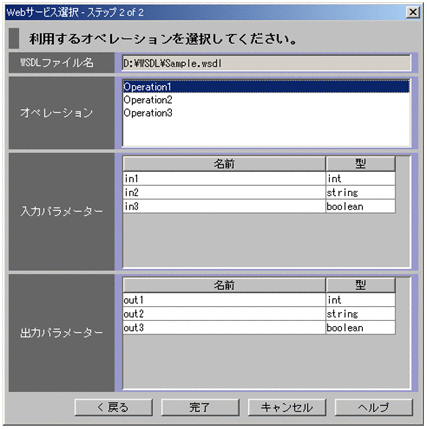
Task: Click the int type cell for out1
Action: 360,300
